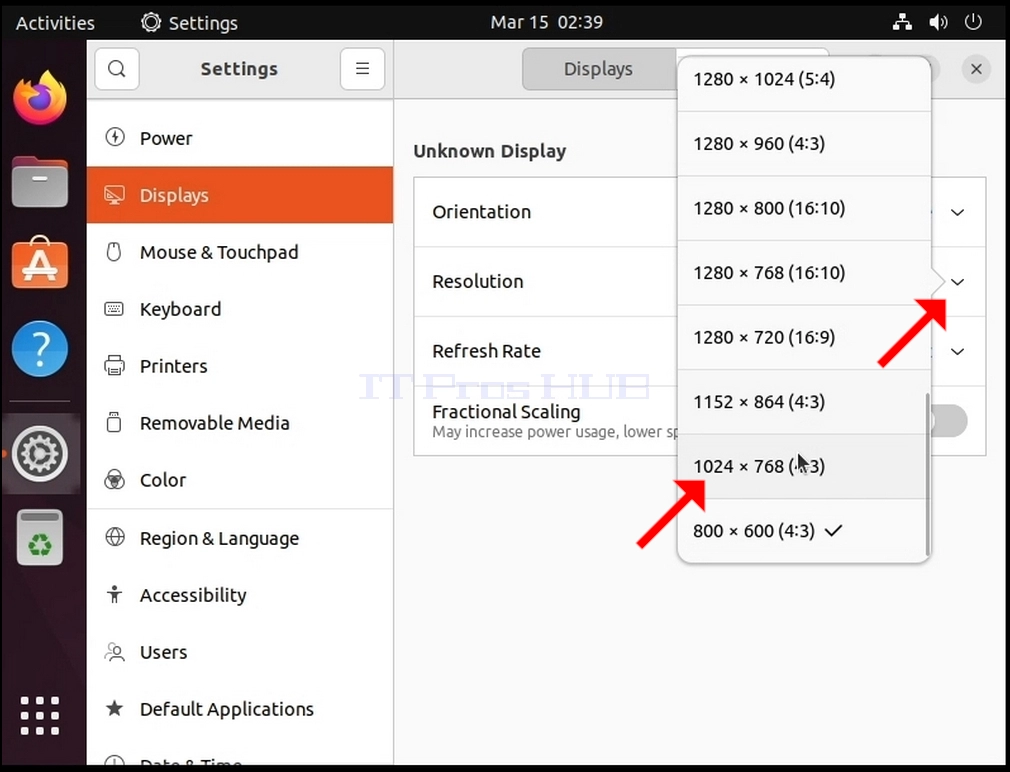Expand the Orientation dropdown chevron
The height and width of the screenshot is (772, 1010).
pos(958,212)
